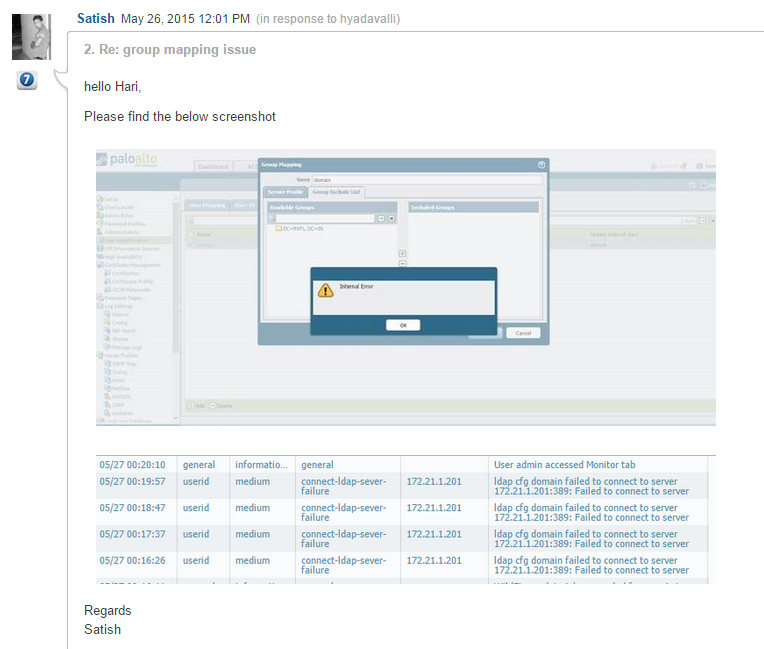The height and width of the screenshot is (649, 764).
Task: Open Satish's profile from author name
Action: tap(96, 19)
